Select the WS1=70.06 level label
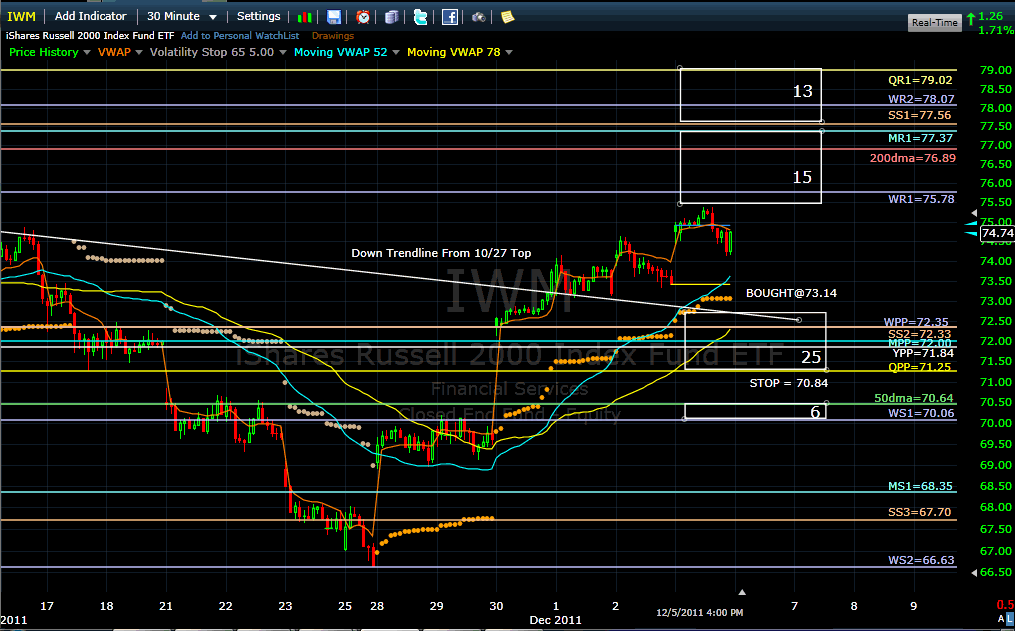 click(921, 413)
